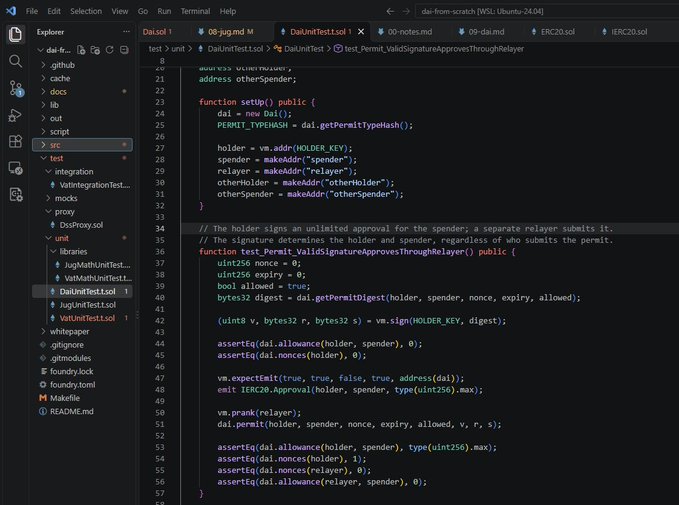Expand the whitepaper folder
This screenshot has width=679, height=505.
(82, 331)
